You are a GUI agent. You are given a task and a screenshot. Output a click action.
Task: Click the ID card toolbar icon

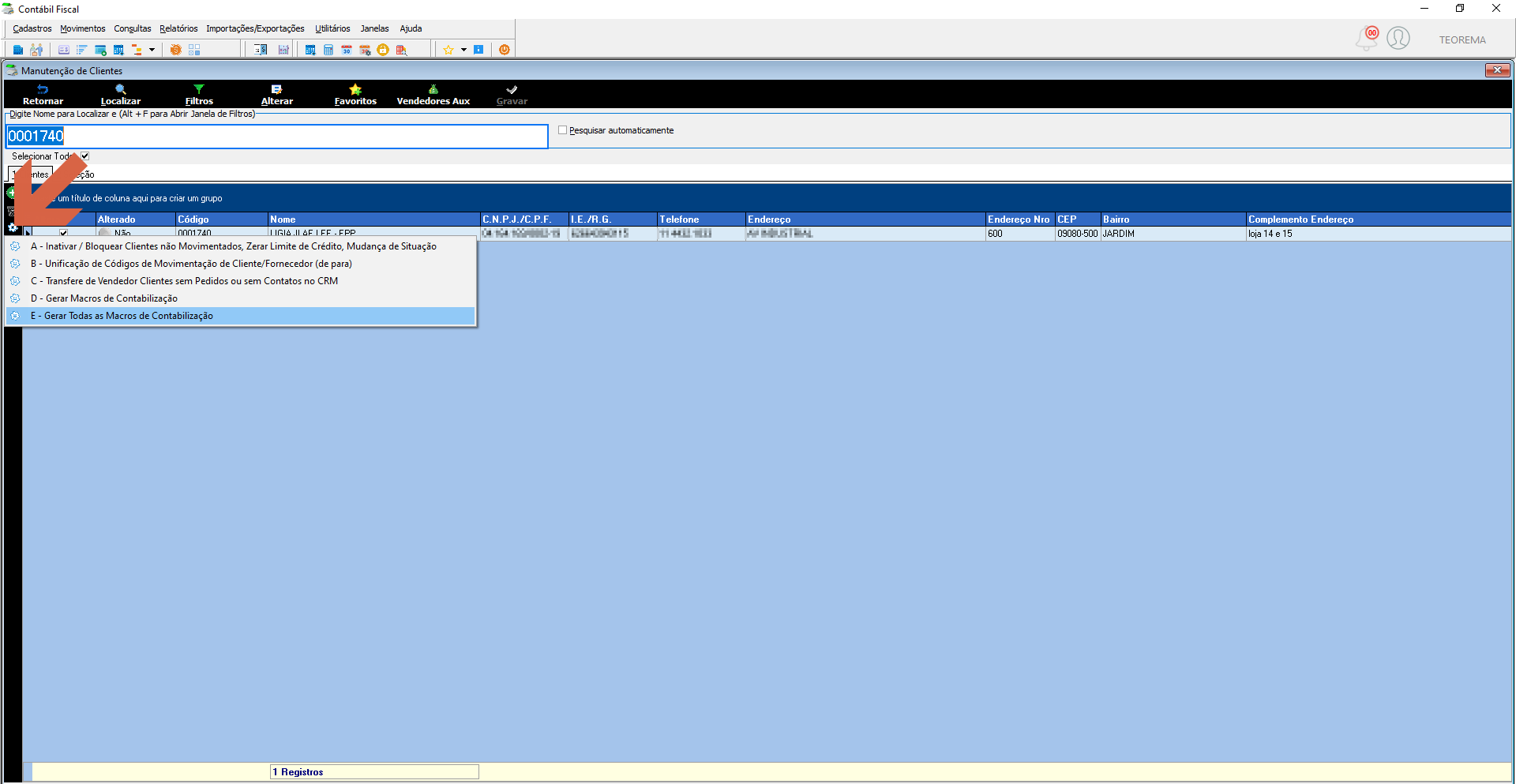click(x=64, y=50)
